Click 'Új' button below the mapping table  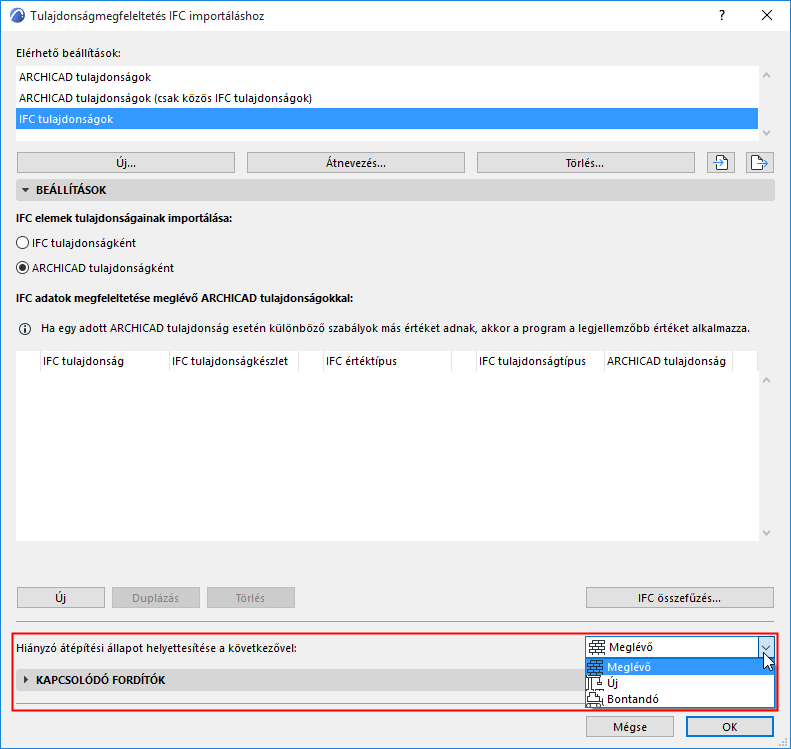pos(61,598)
